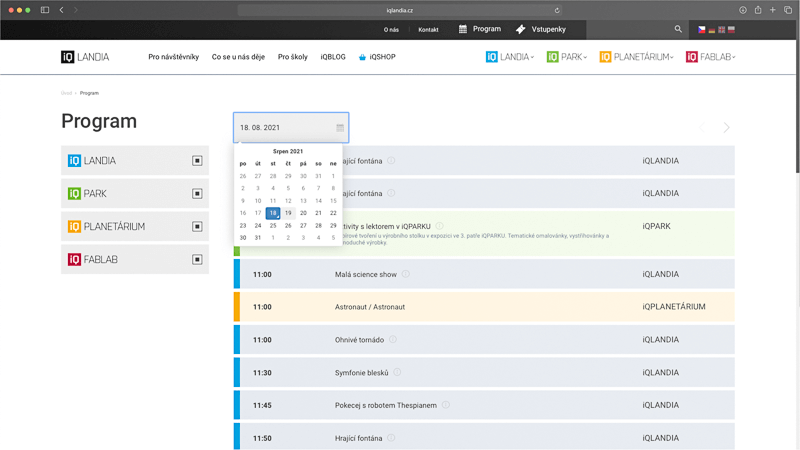Click the info icon next to Malá science show
Screen dimensions: 800x450
tap(406, 274)
